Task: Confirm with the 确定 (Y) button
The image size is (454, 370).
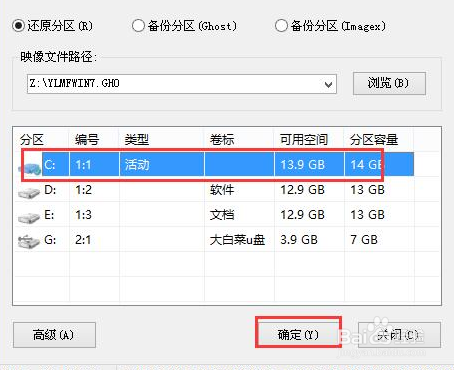Action: pyautogui.click(x=298, y=334)
